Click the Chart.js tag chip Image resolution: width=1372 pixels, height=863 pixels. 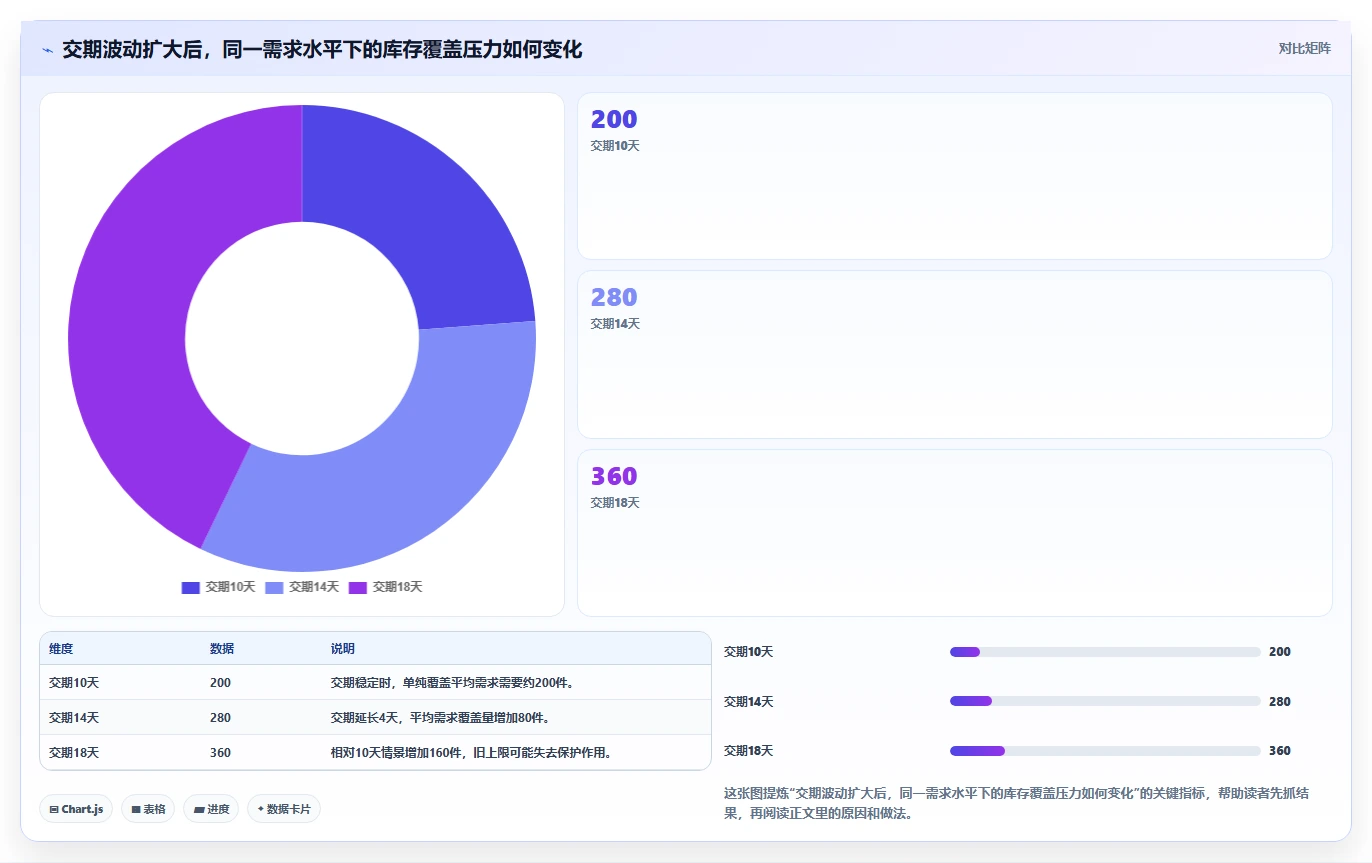[x=76, y=809]
